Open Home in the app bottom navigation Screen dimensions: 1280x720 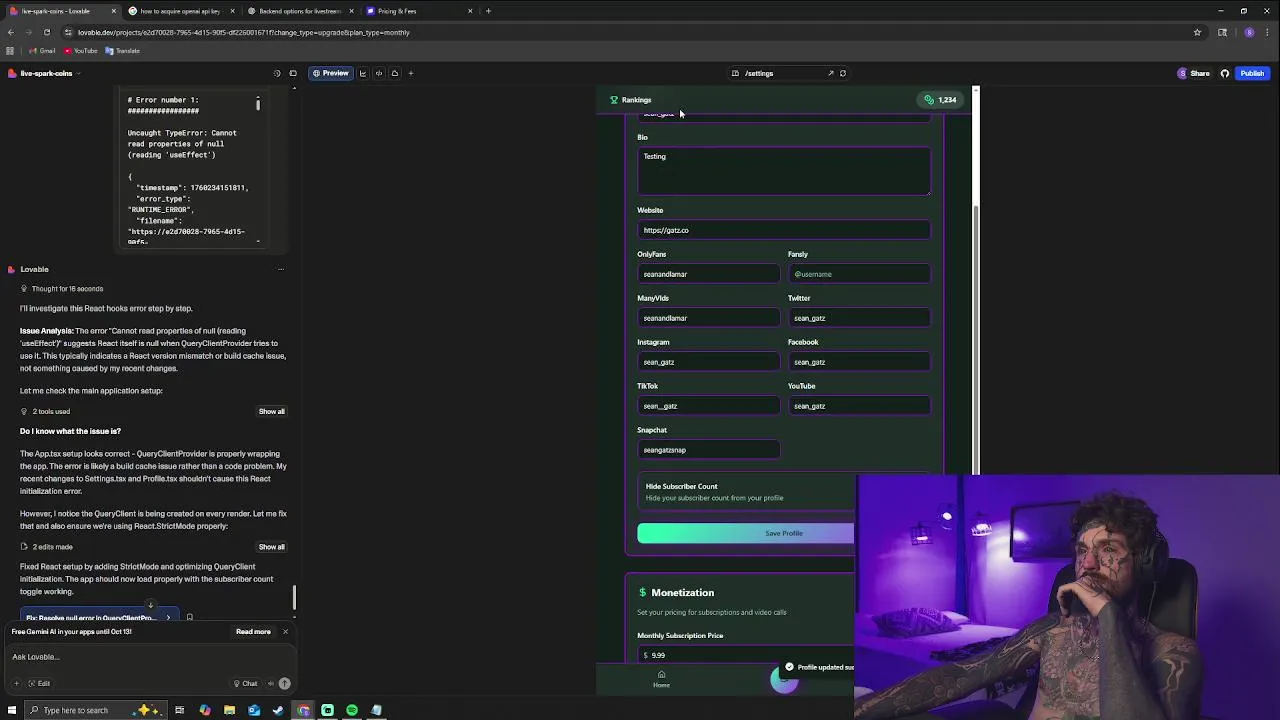pos(661,679)
